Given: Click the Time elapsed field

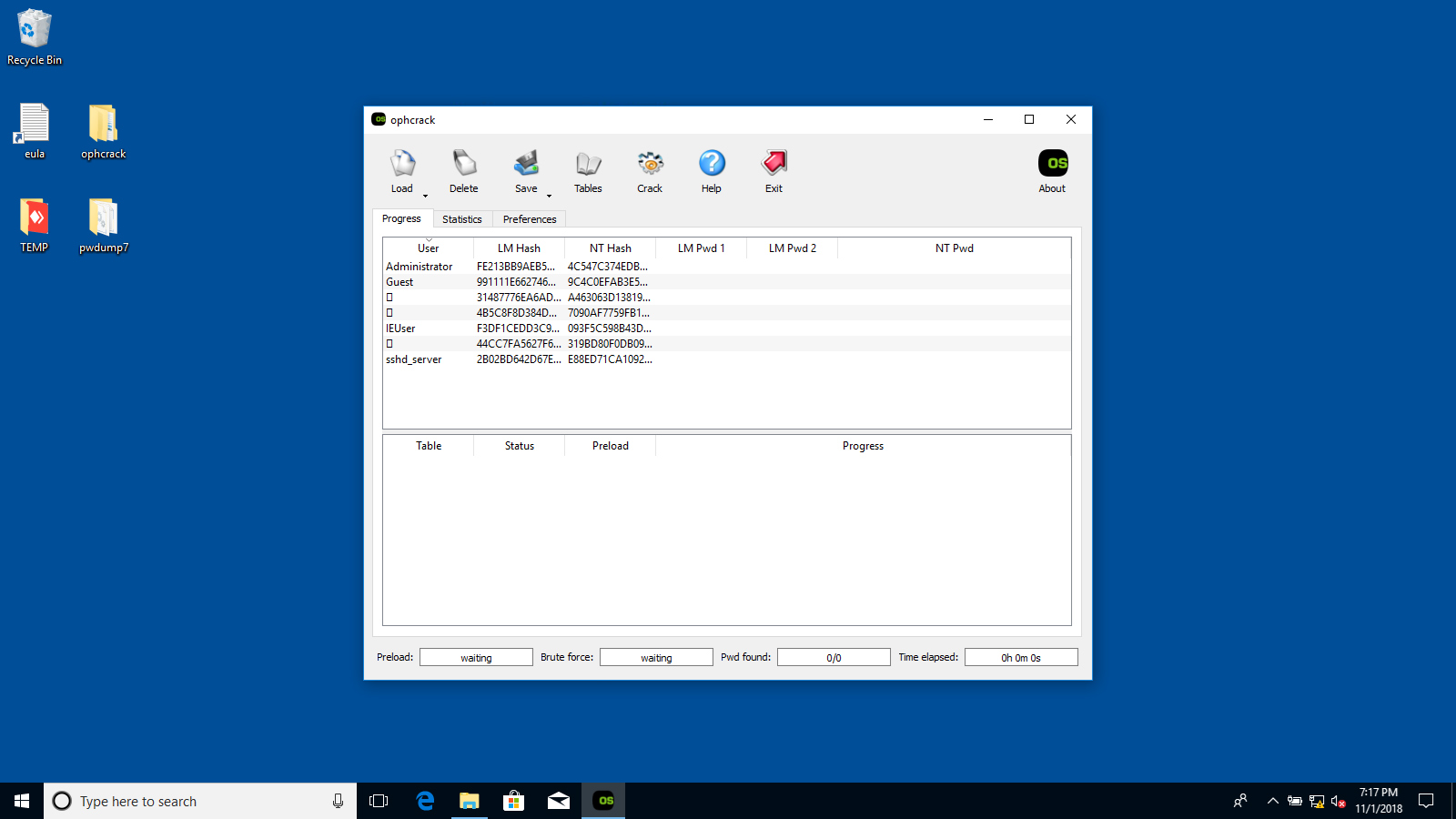Looking at the screenshot, I should [x=1021, y=657].
